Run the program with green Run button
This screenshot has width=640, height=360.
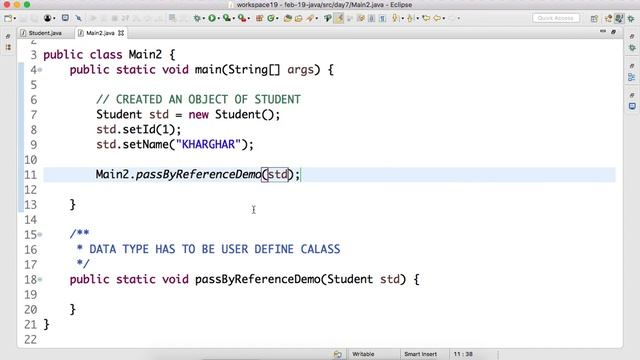pos(212,18)
